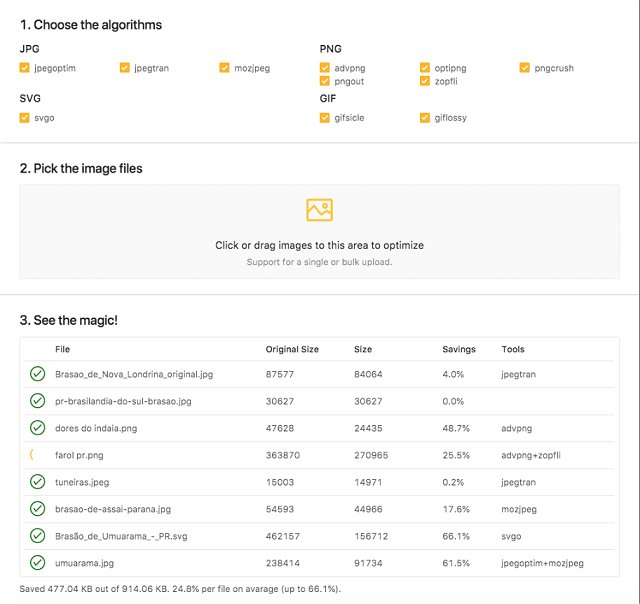Click the Savings column header

[x=459, y=350]
